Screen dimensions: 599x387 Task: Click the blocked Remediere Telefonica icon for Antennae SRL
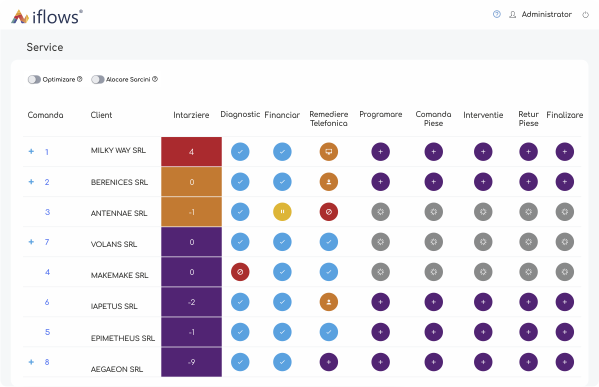point(329,212)
